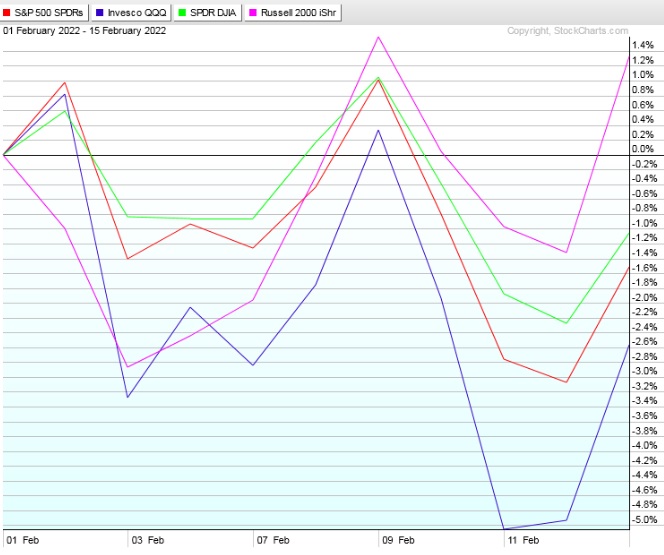Click the -2.0% y-axis label
Screen dimensions: 664x555
644,297
